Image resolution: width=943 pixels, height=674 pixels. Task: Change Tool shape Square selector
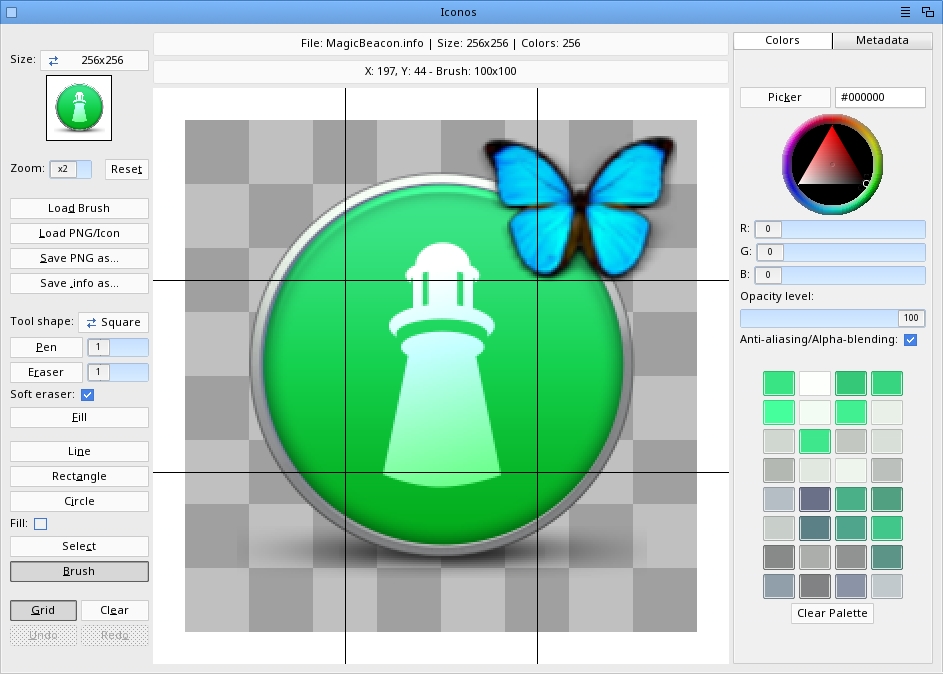[113, 322]
